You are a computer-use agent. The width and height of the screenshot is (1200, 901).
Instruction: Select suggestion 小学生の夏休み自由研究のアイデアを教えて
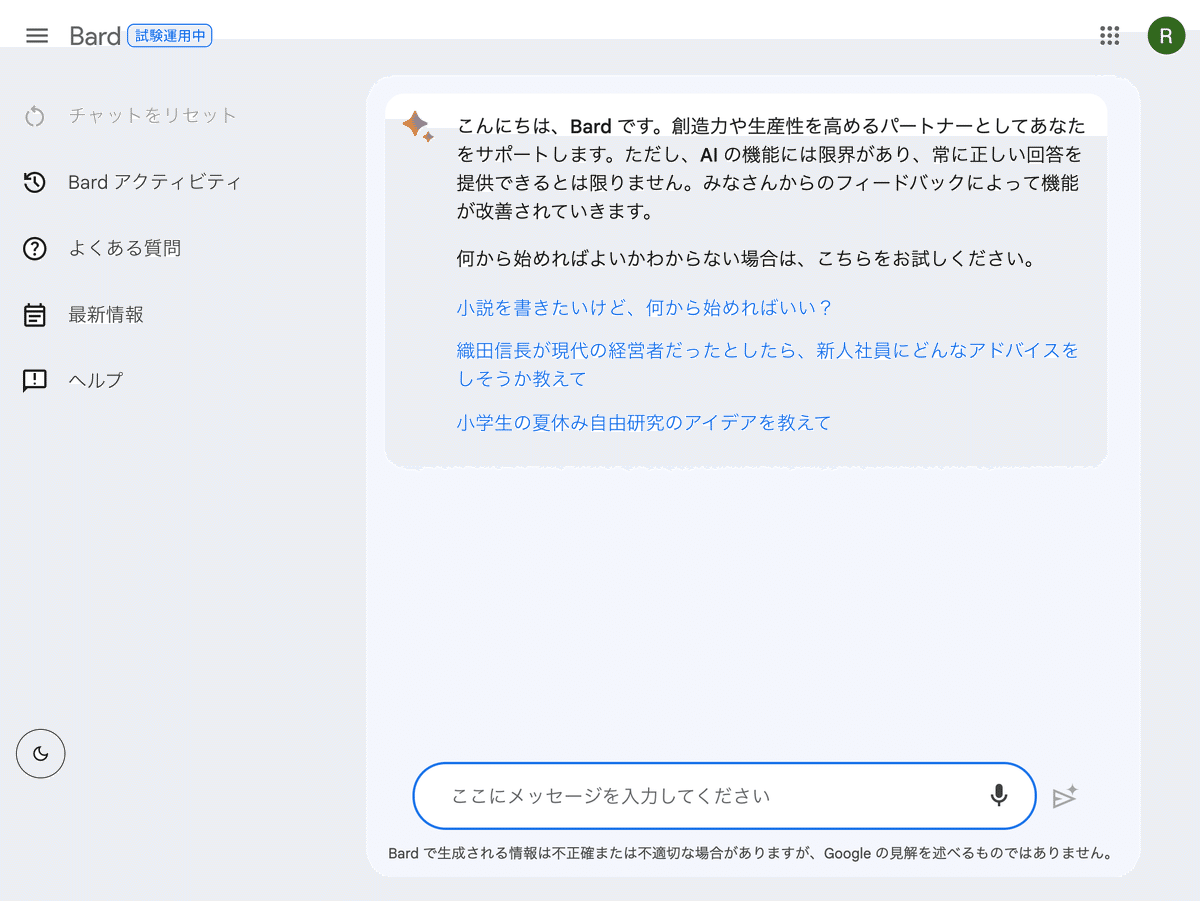(x=644, y=423)
